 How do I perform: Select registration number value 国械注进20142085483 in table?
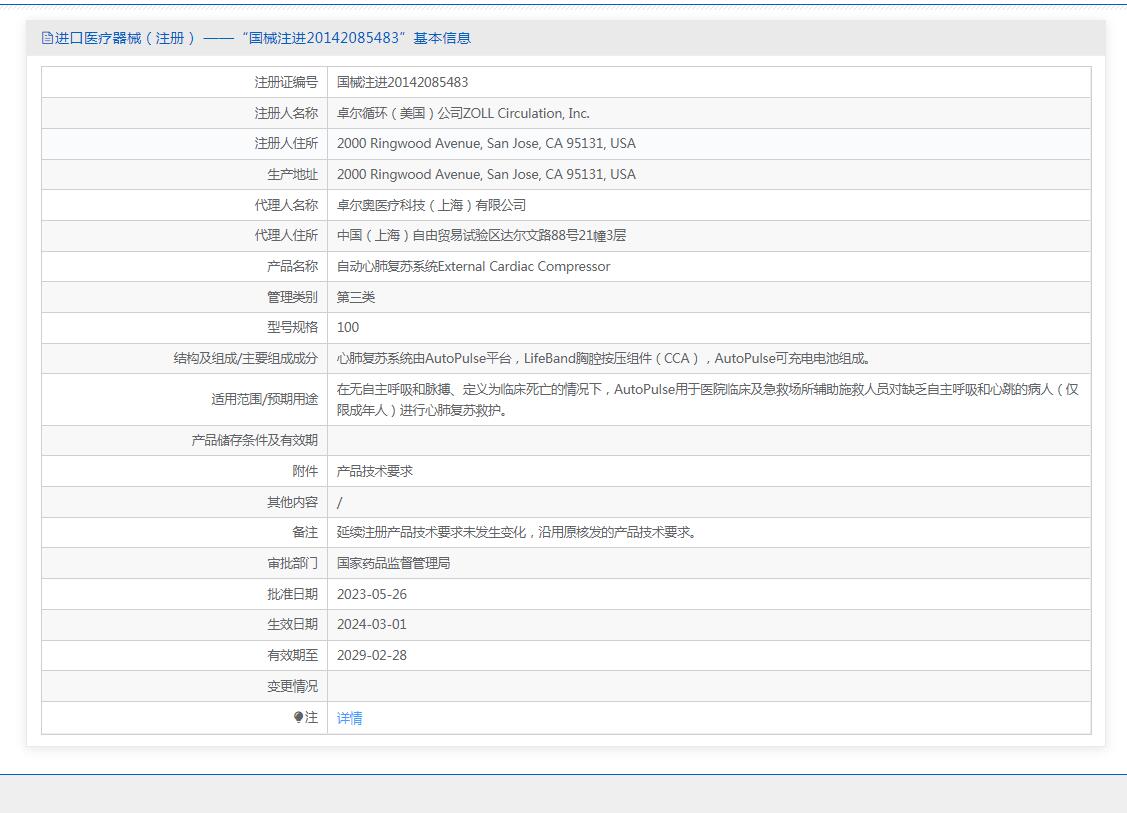click(x=402, y=82)
